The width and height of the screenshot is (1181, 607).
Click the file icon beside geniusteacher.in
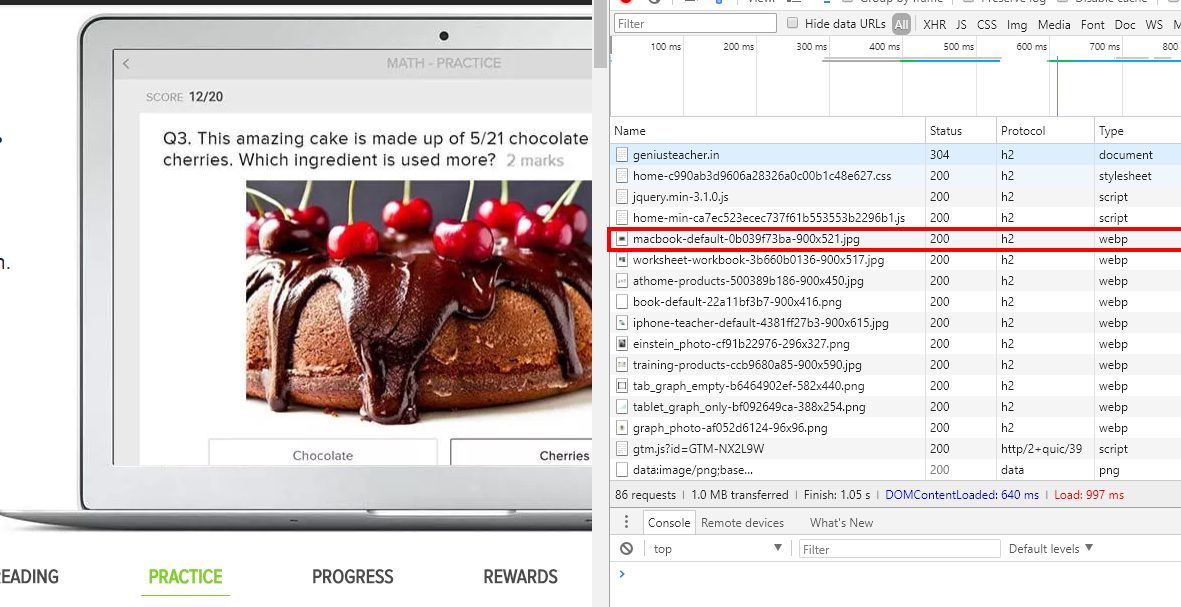click(x=621, y=155)
